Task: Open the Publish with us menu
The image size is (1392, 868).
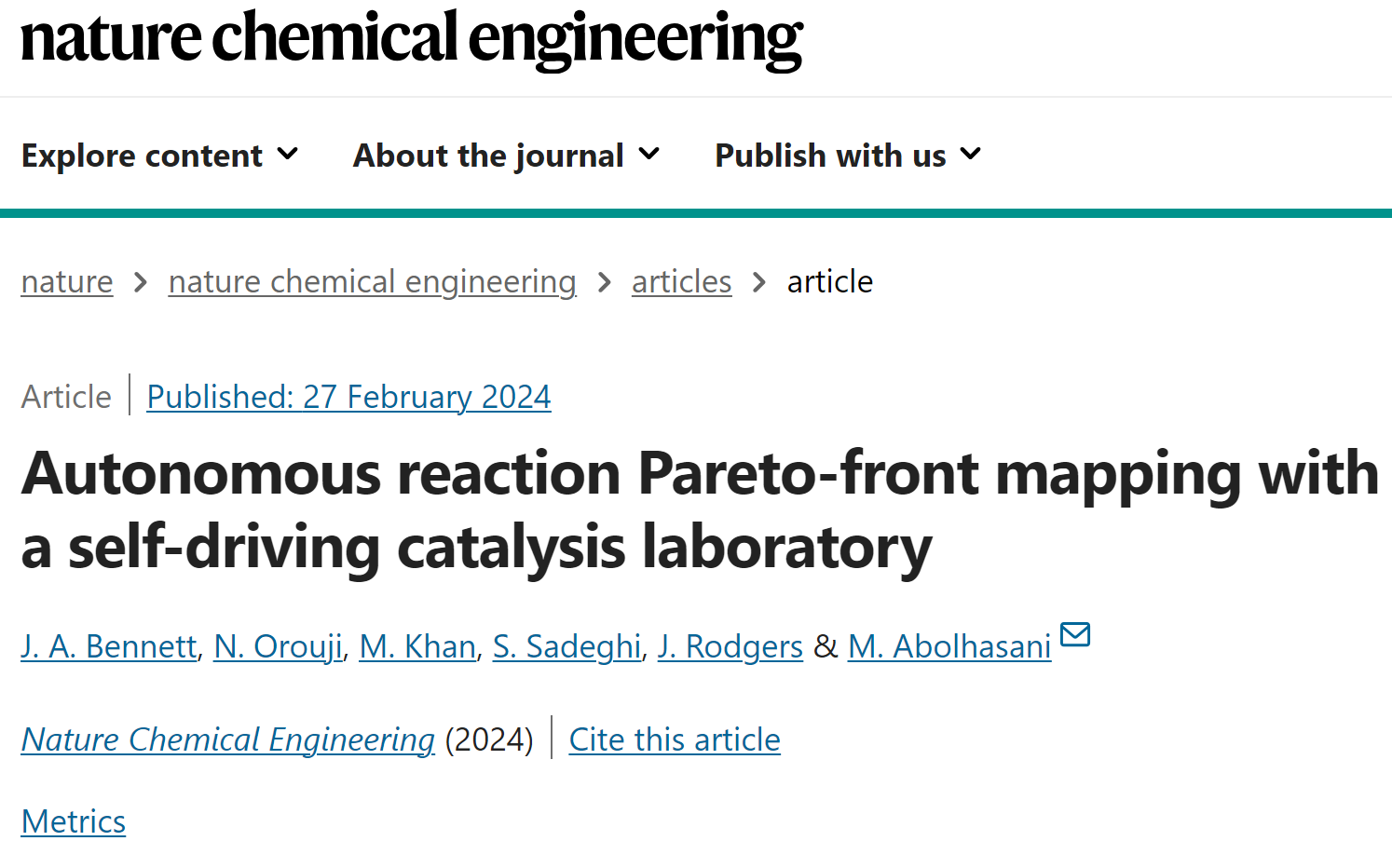Action: [x=848, y=156]
